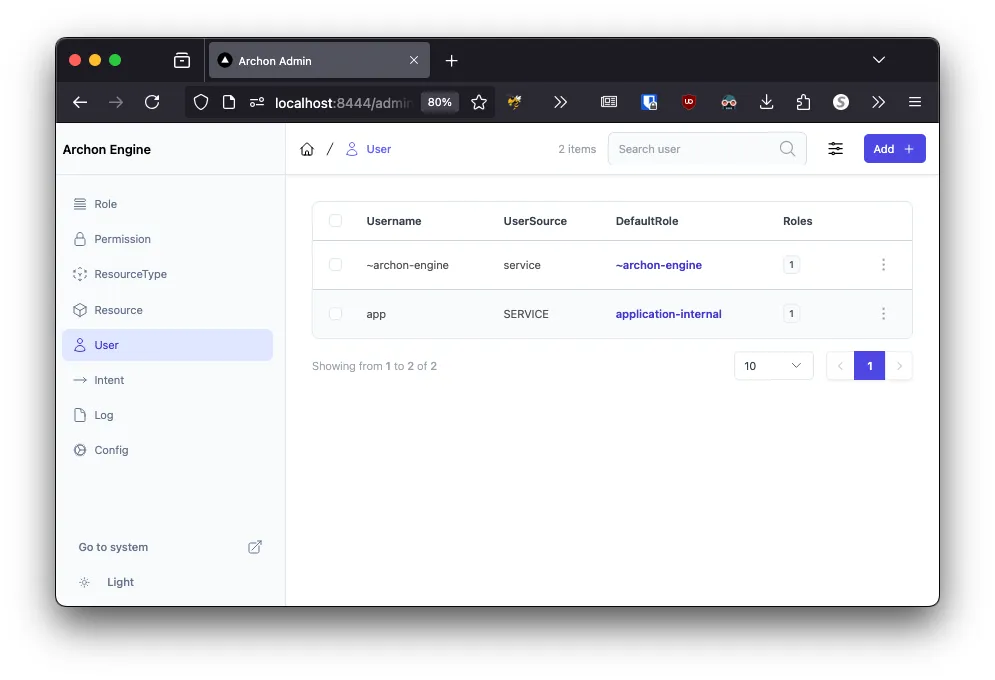
Task: Open the Firefox View icon in tab bar
Action: coord(182,60)
